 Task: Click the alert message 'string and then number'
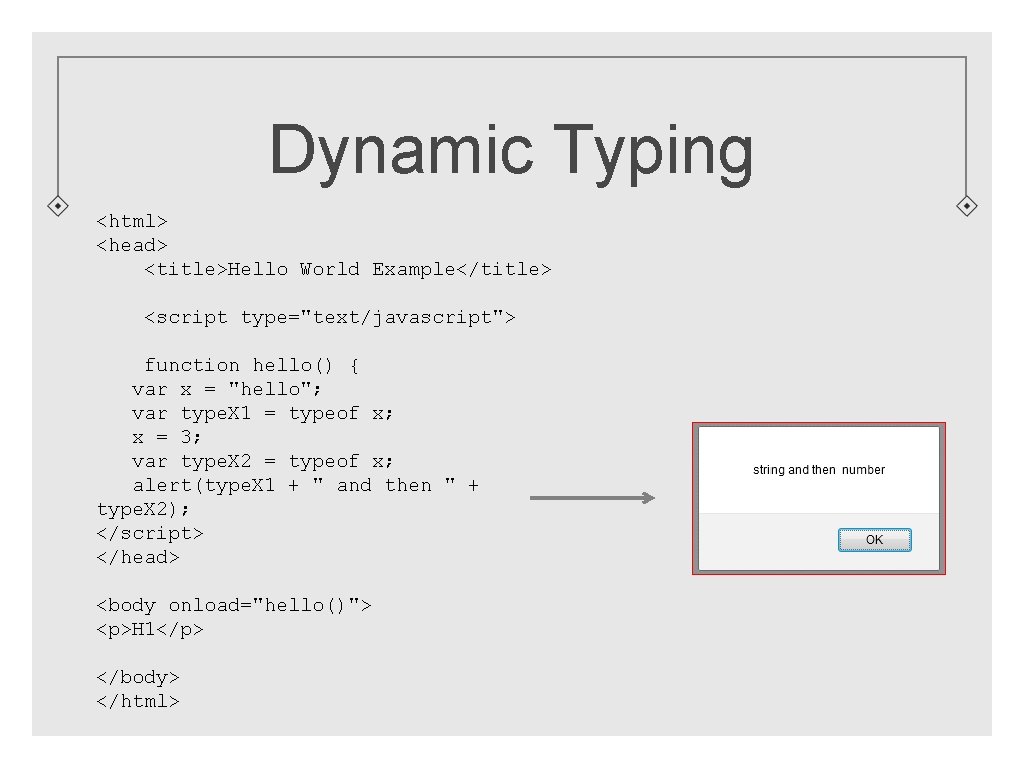tap(819, 470)
